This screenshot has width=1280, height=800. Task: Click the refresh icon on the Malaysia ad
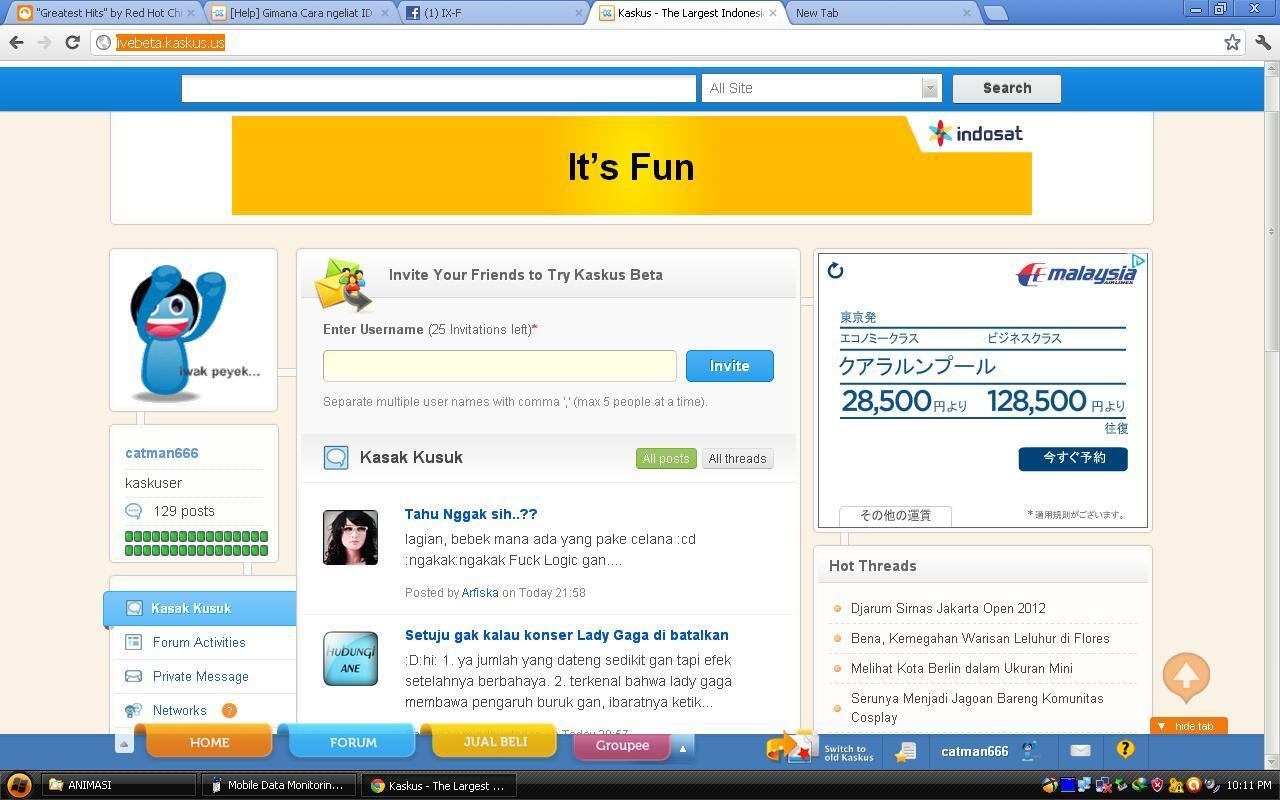(836, 270)
